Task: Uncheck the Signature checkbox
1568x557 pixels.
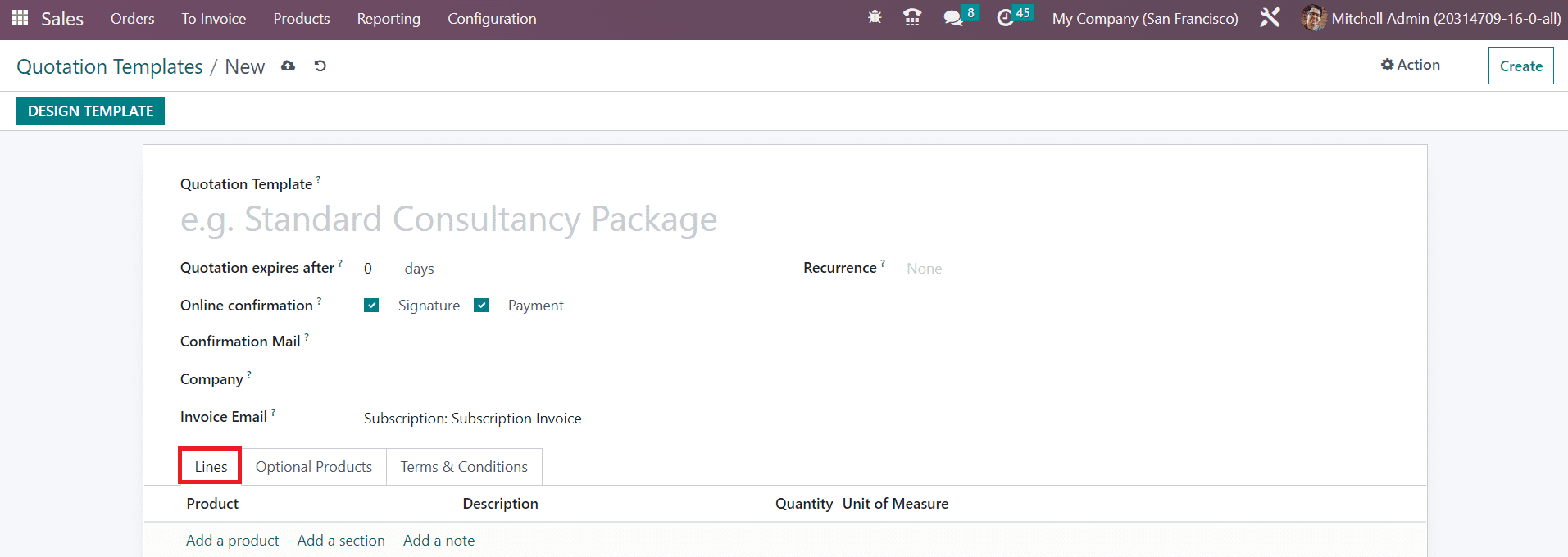Action: coord(371,306)
